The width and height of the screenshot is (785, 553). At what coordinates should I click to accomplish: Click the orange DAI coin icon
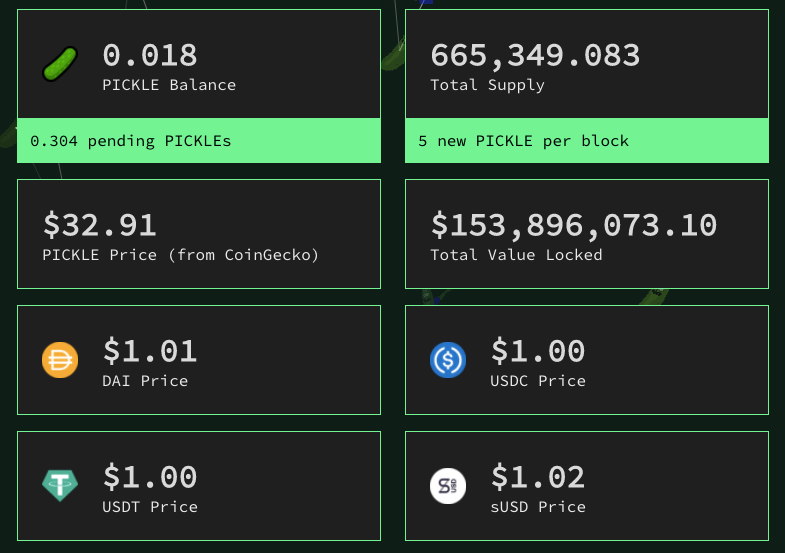pyautogui.click(x=60, y=360)
